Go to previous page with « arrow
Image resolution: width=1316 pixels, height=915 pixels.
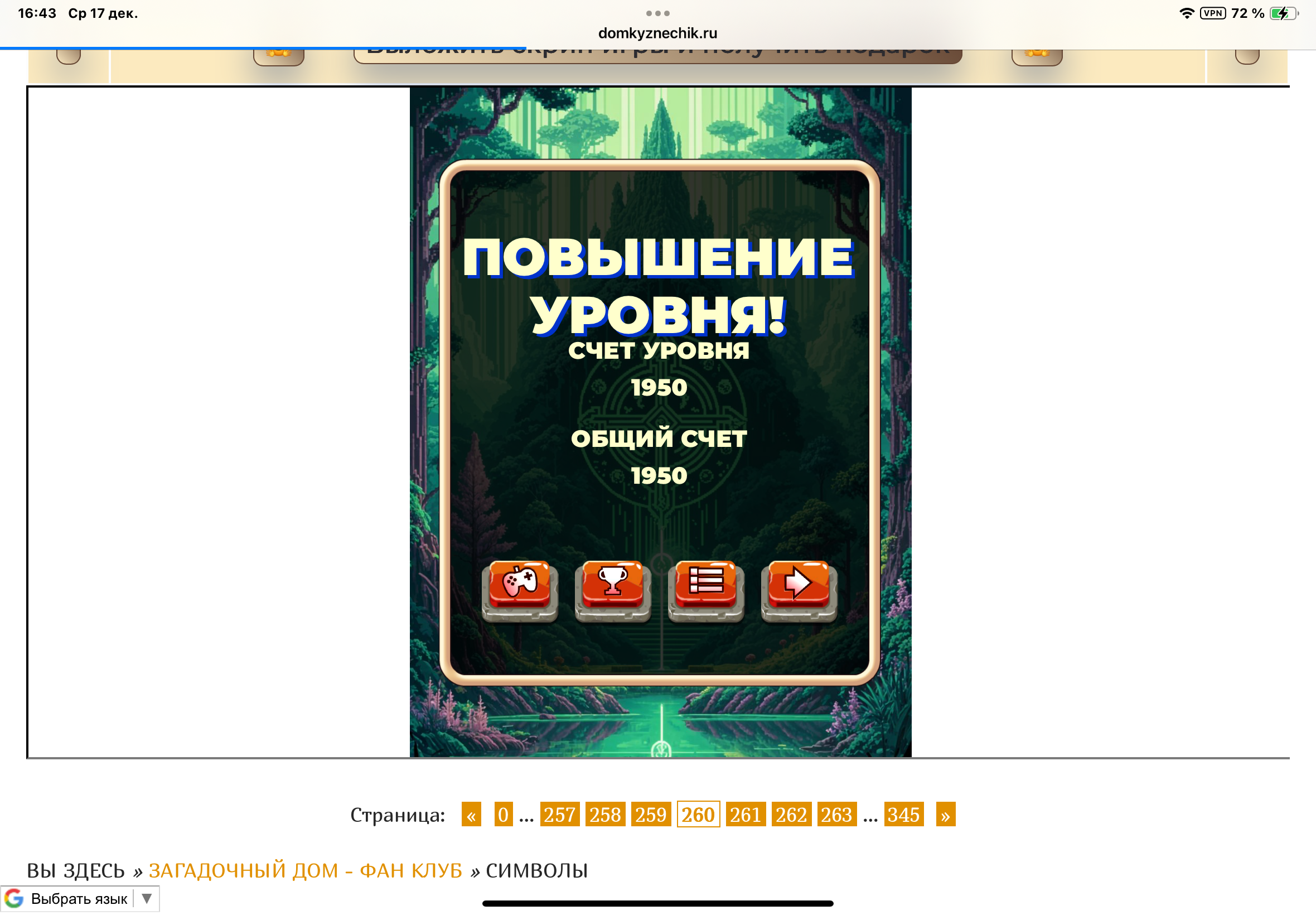471,815
